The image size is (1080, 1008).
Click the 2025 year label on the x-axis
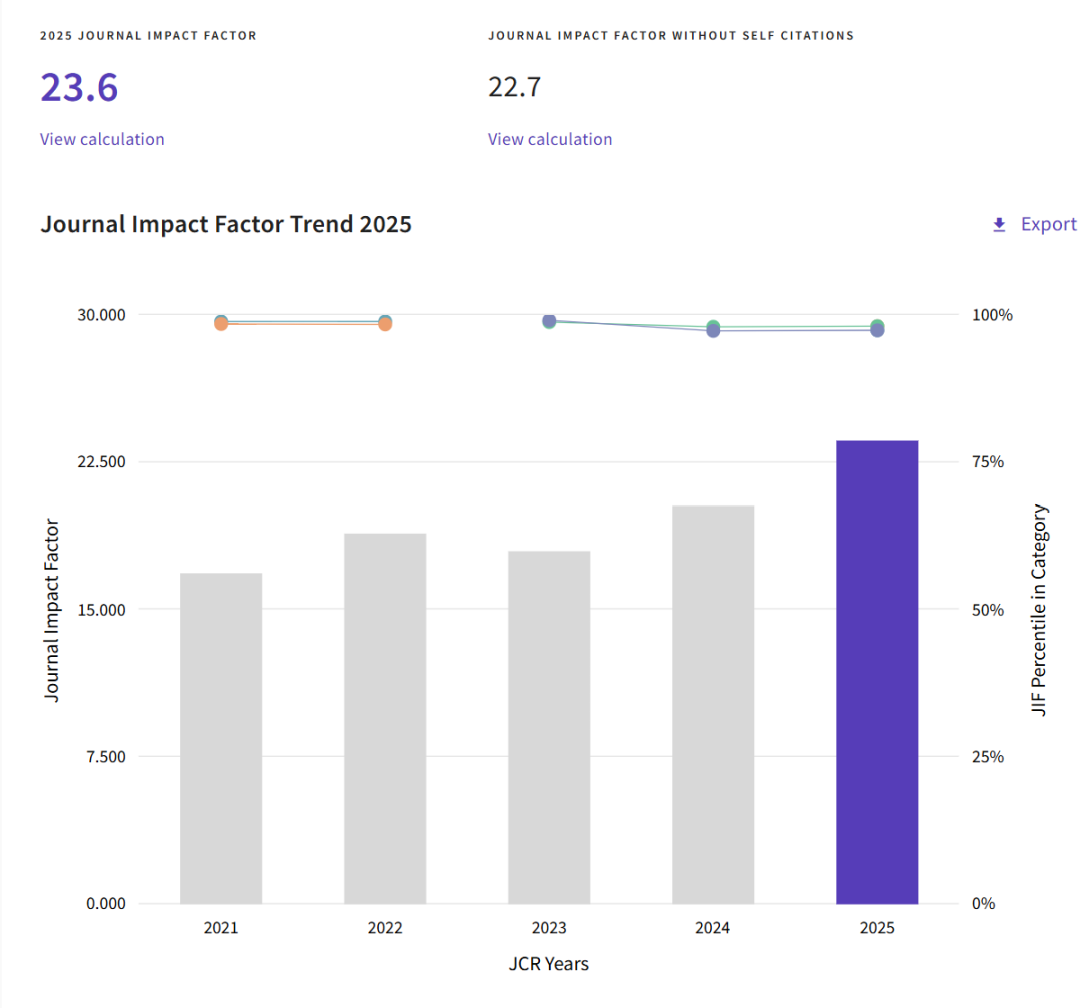tap(877, 927)
